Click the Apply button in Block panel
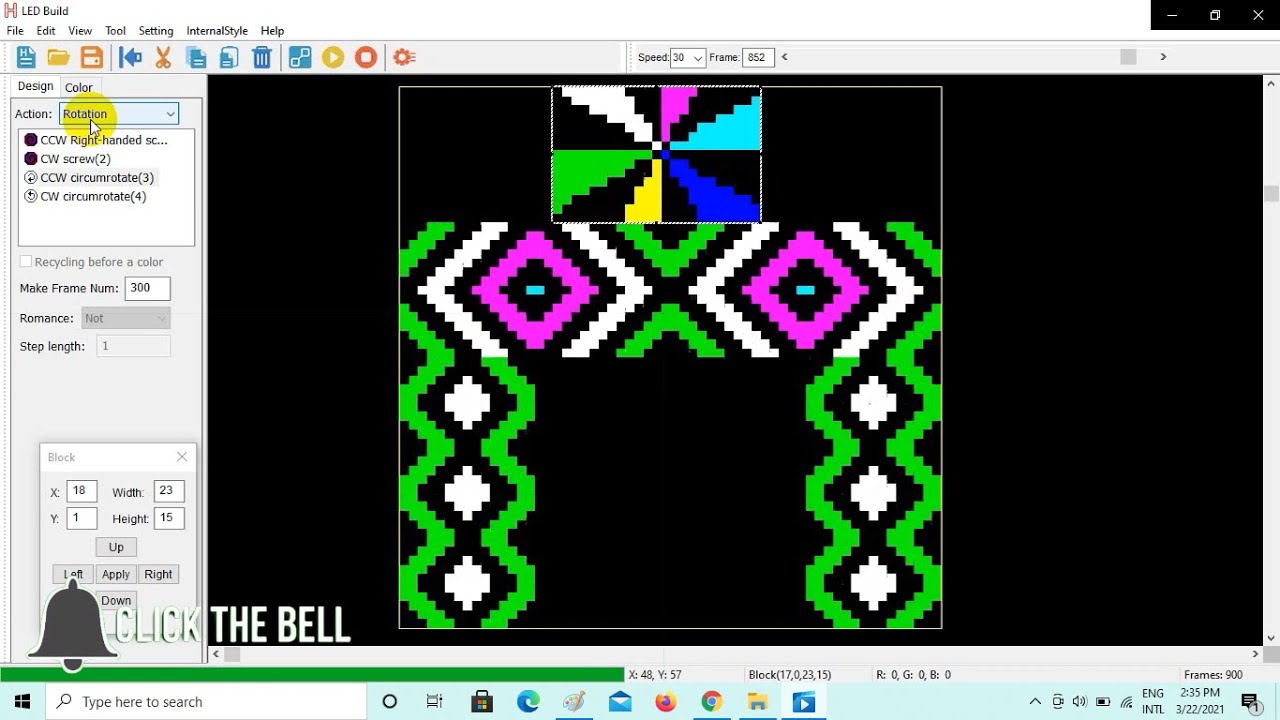The height and width of the screenshot is (720, 1280). coord(116,574)
